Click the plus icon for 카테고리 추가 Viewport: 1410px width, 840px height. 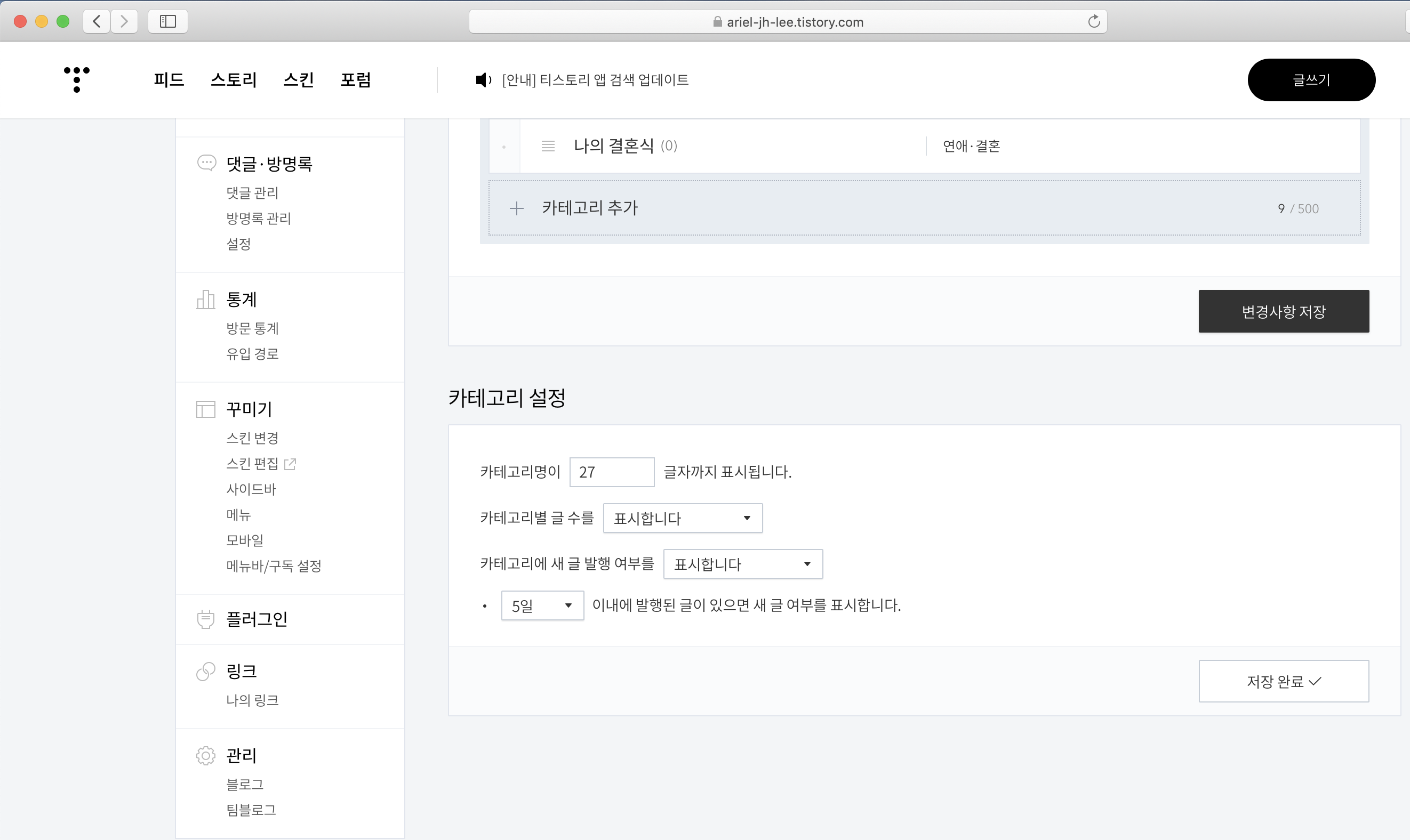coord(516,208)
